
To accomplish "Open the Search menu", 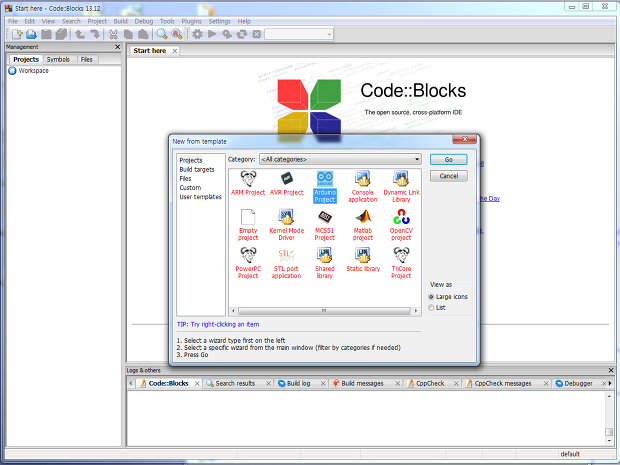I will coord(71,21).
